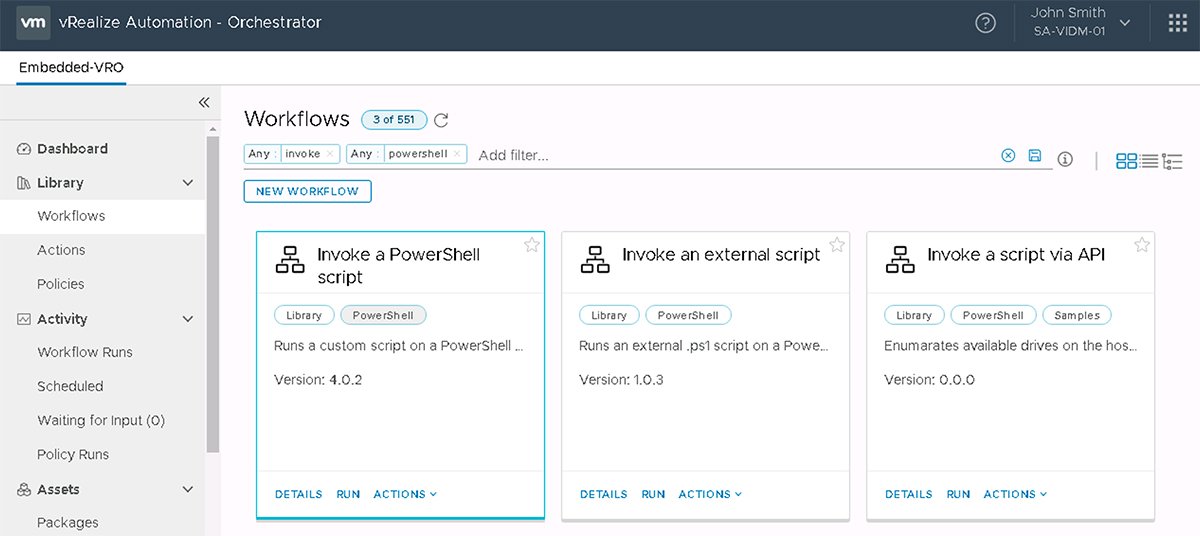Viewport: 1200px width, 536px height.
Task: Open the John Smith user menu
Action: coord(1082,22)
